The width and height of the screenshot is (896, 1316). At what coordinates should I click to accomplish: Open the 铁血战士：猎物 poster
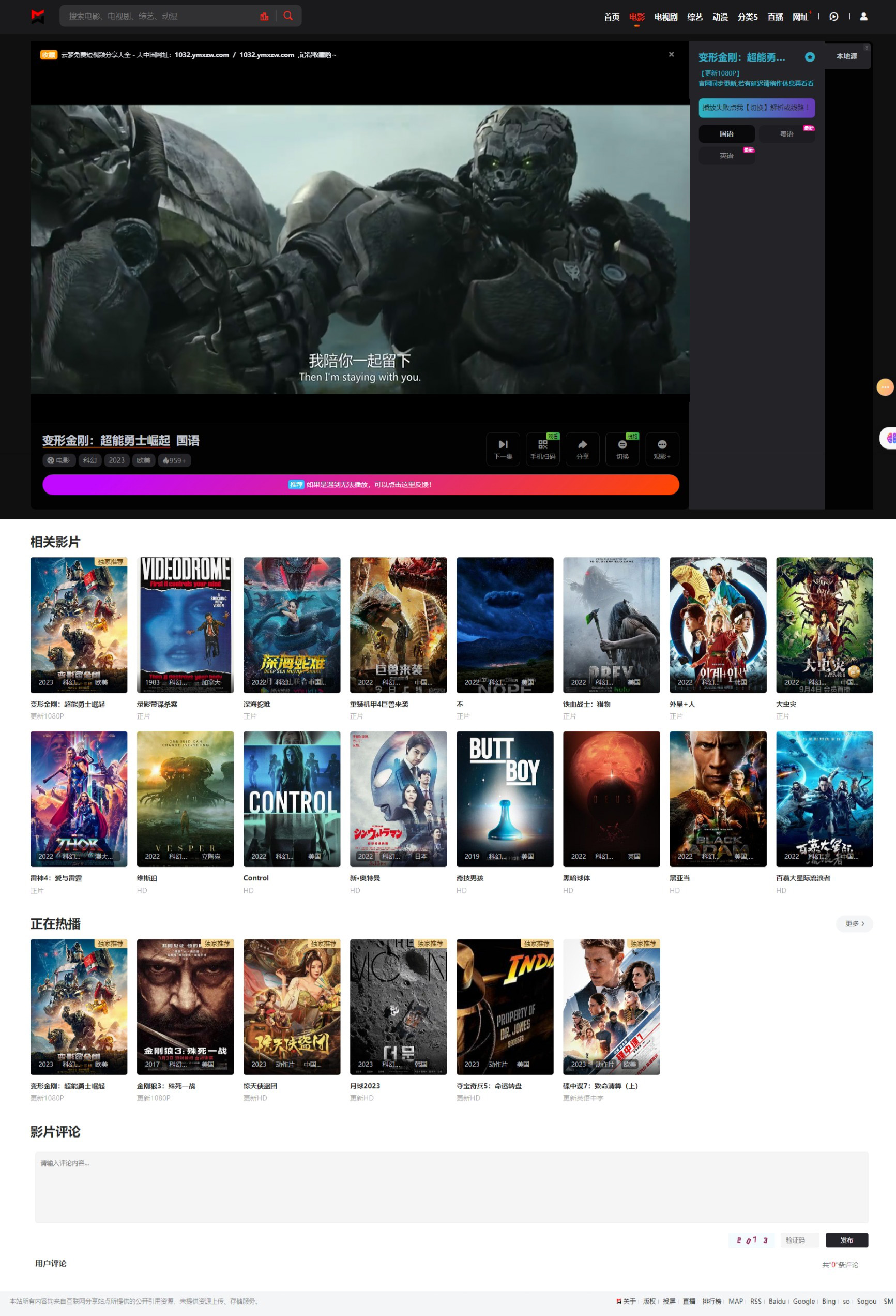coord(611,625)
